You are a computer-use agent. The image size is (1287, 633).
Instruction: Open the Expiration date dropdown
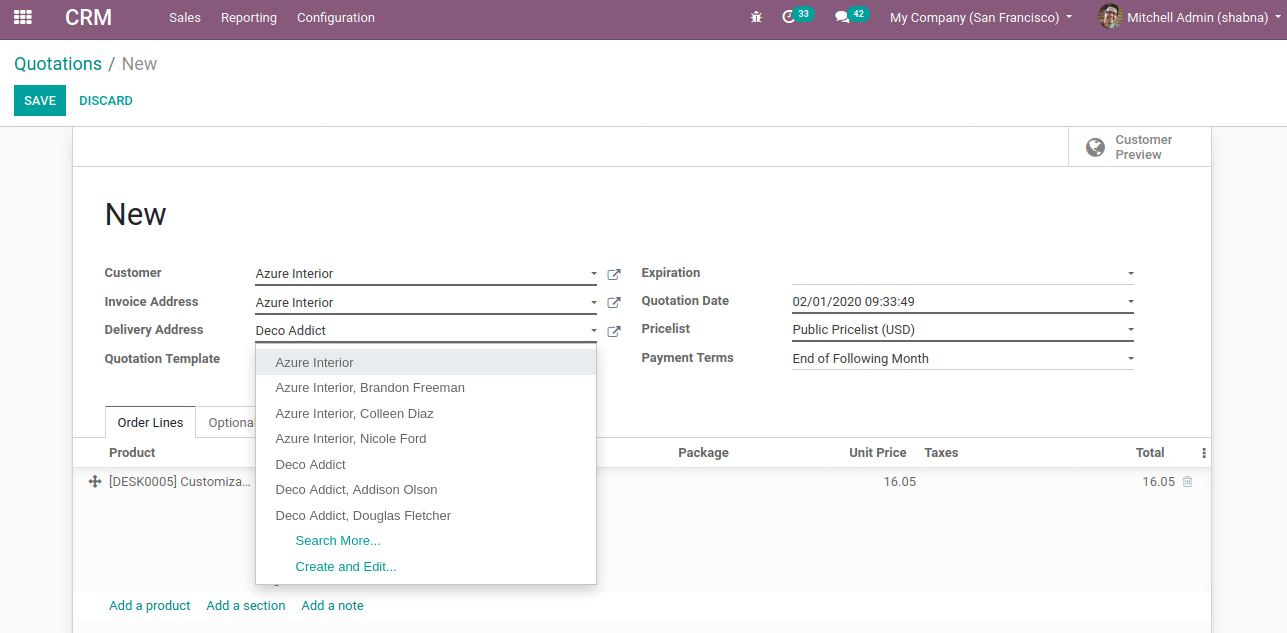point(1130,274)
